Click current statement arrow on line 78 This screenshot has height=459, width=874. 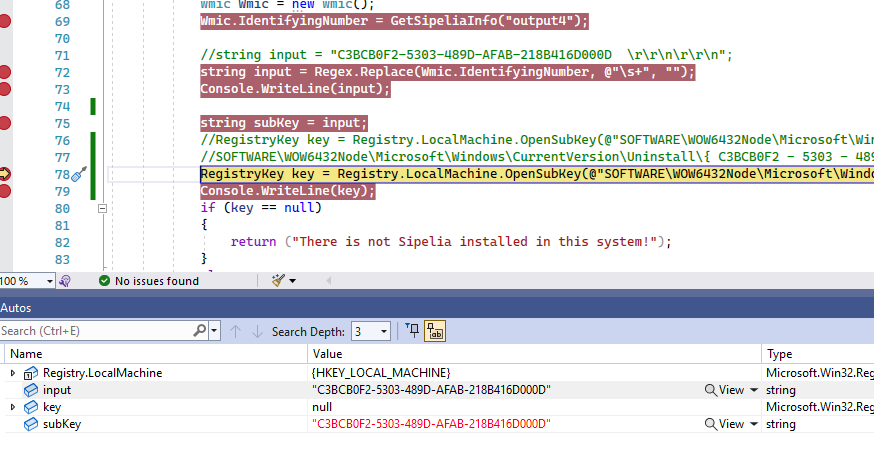point(4,174)
